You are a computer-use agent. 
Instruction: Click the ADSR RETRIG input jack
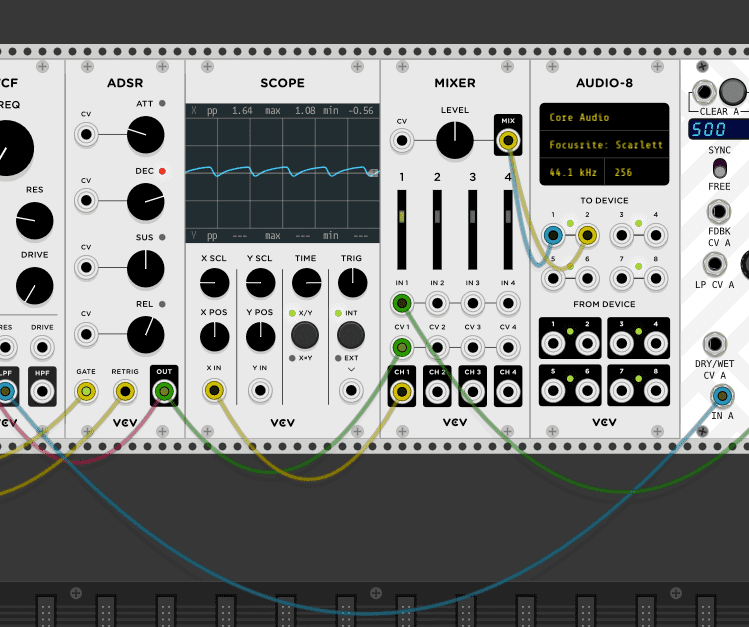tap(125, 392)
